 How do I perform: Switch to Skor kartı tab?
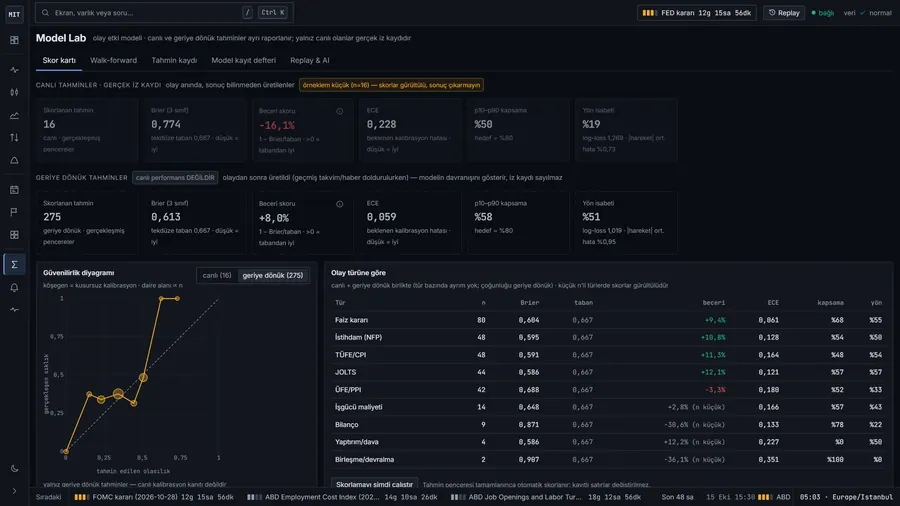tap(59, 60)
